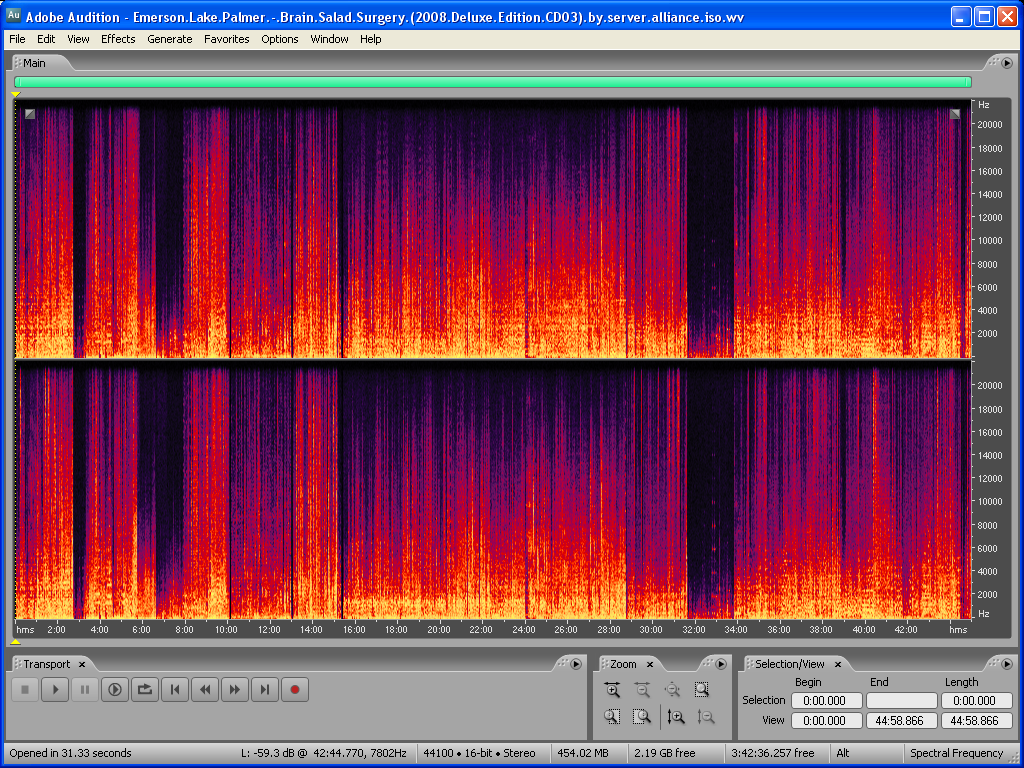Close the Transport panel tab

coord(82,664)
